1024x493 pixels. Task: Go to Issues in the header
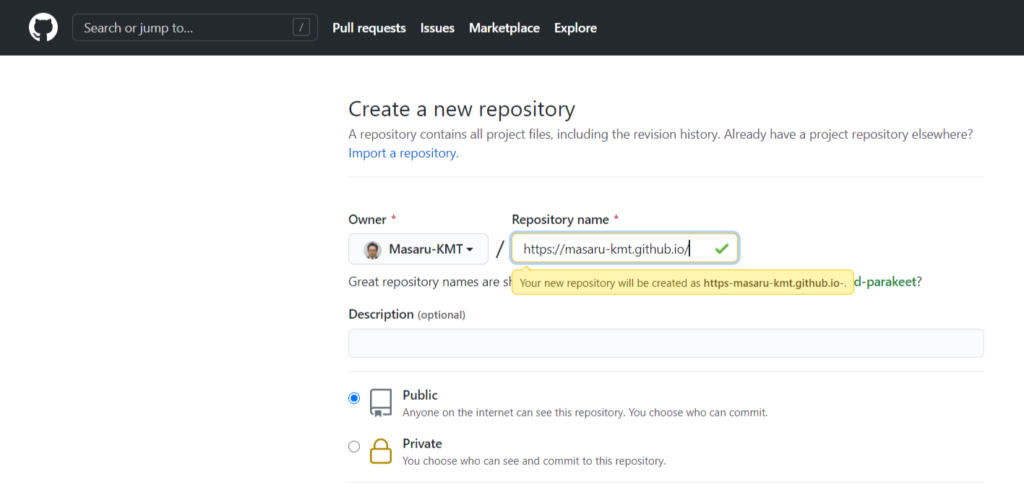[437, 28]
